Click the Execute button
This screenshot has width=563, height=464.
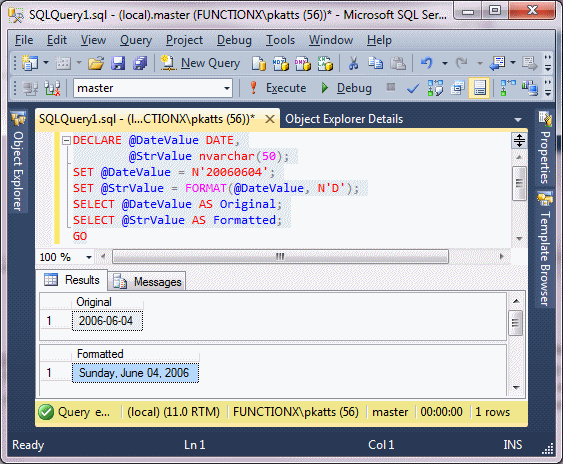click(278, 88)
